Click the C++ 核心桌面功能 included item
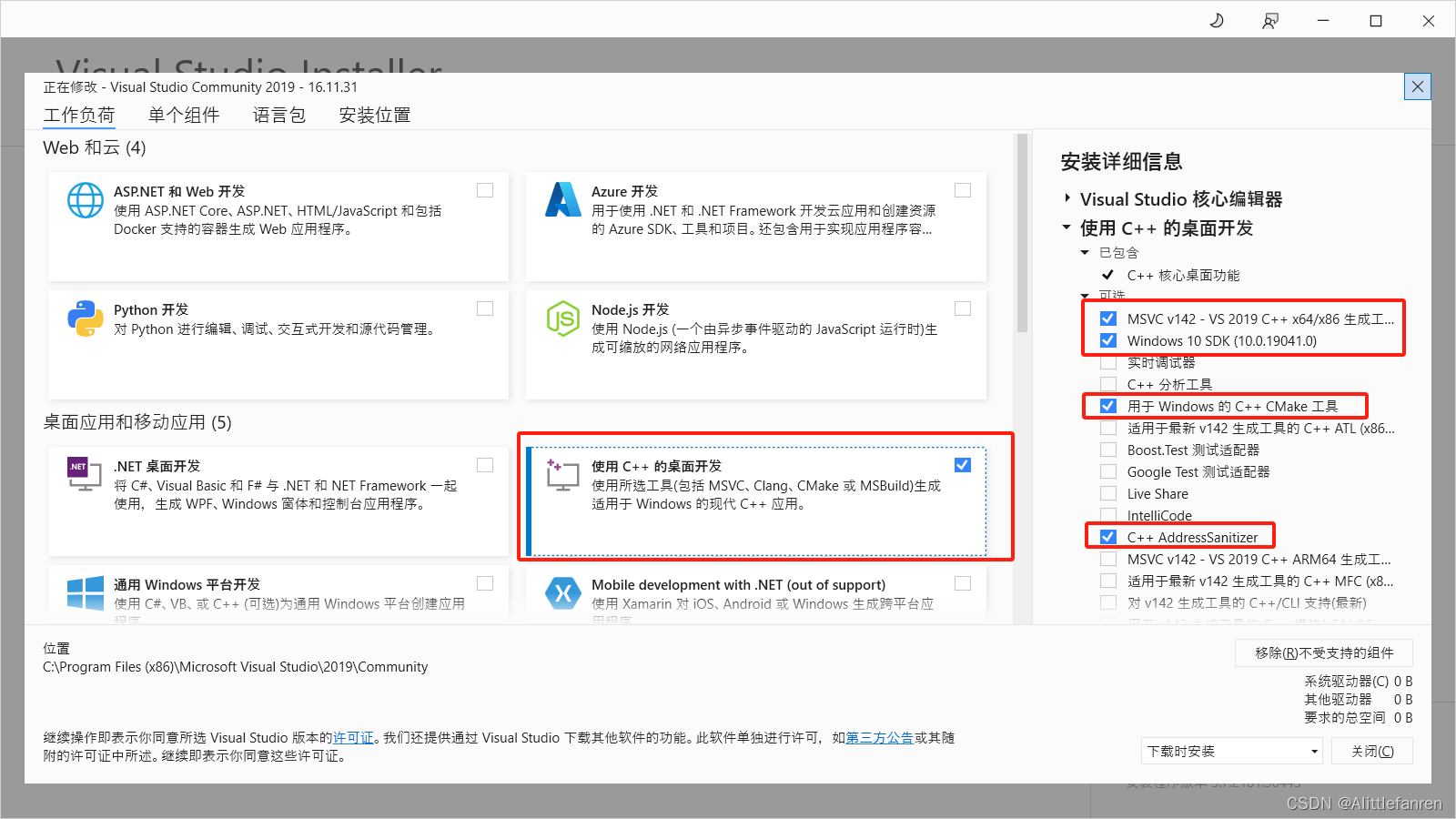 (x=1183, y=275)
